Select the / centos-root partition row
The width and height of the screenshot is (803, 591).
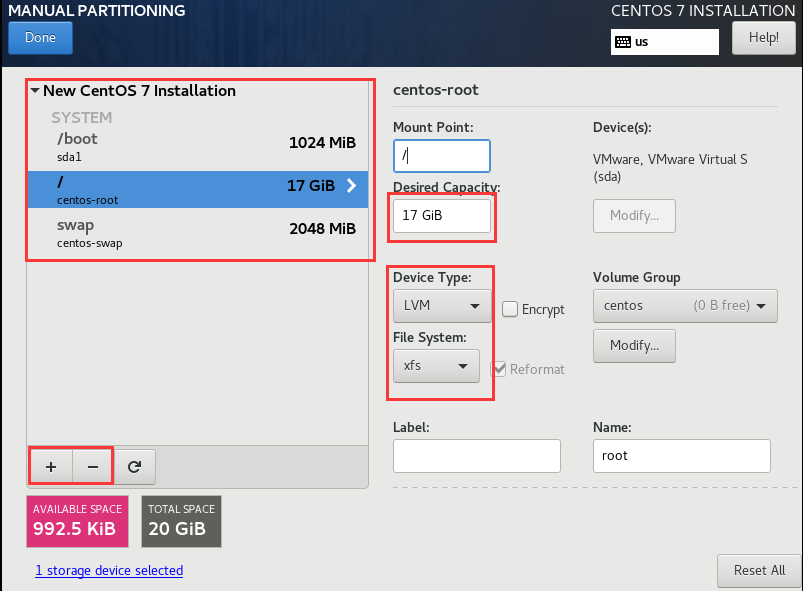click(x=198, y=189)
